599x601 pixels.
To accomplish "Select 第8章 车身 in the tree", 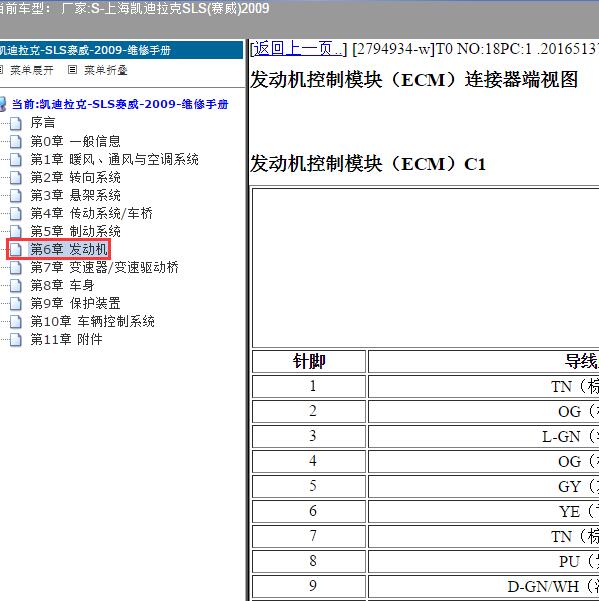I will click(x=62, y=285).
